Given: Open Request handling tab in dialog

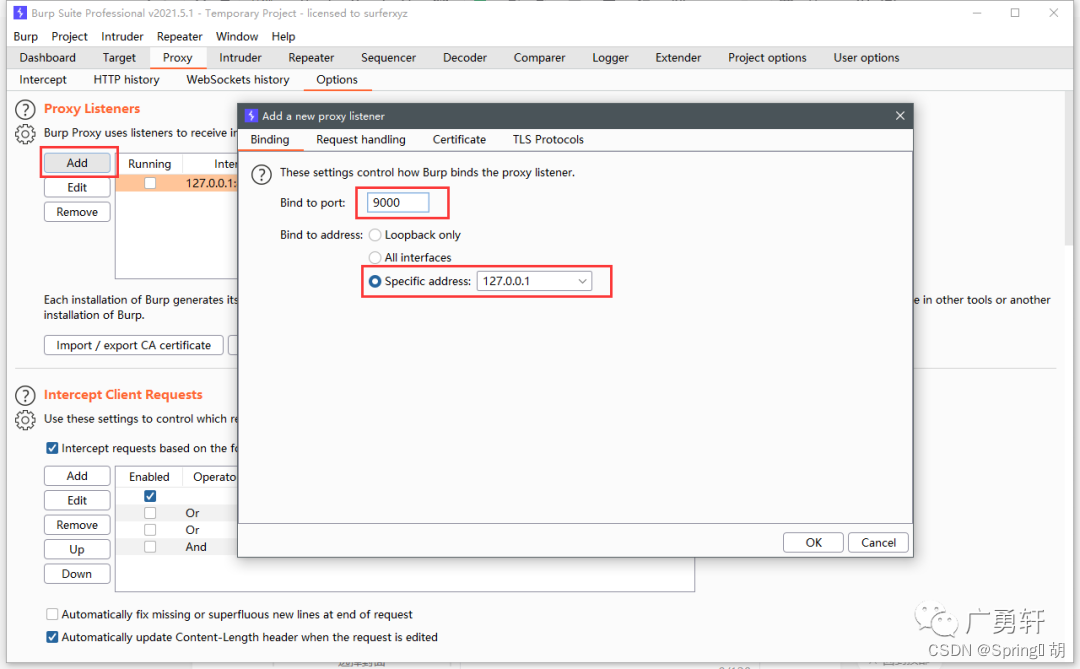Looking at the screenshot, I should coord(361,139).
